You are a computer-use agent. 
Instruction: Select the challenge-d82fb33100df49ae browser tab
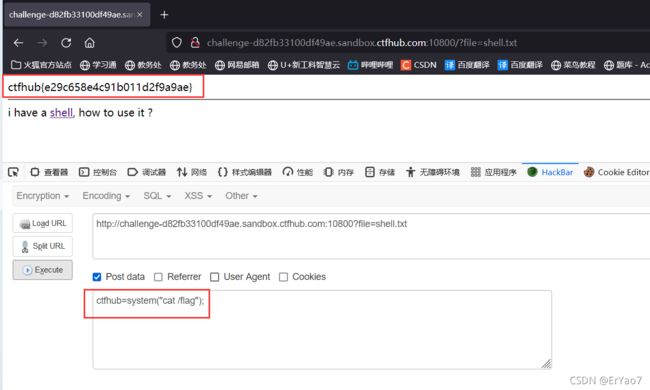77,15
